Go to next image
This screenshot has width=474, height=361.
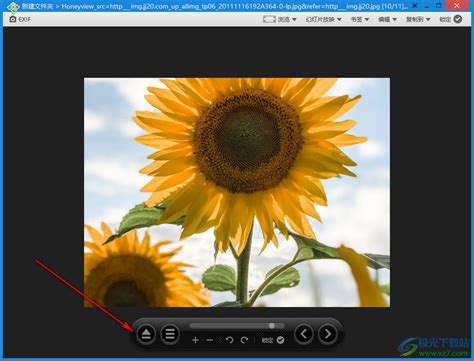(x=328, y=334)
